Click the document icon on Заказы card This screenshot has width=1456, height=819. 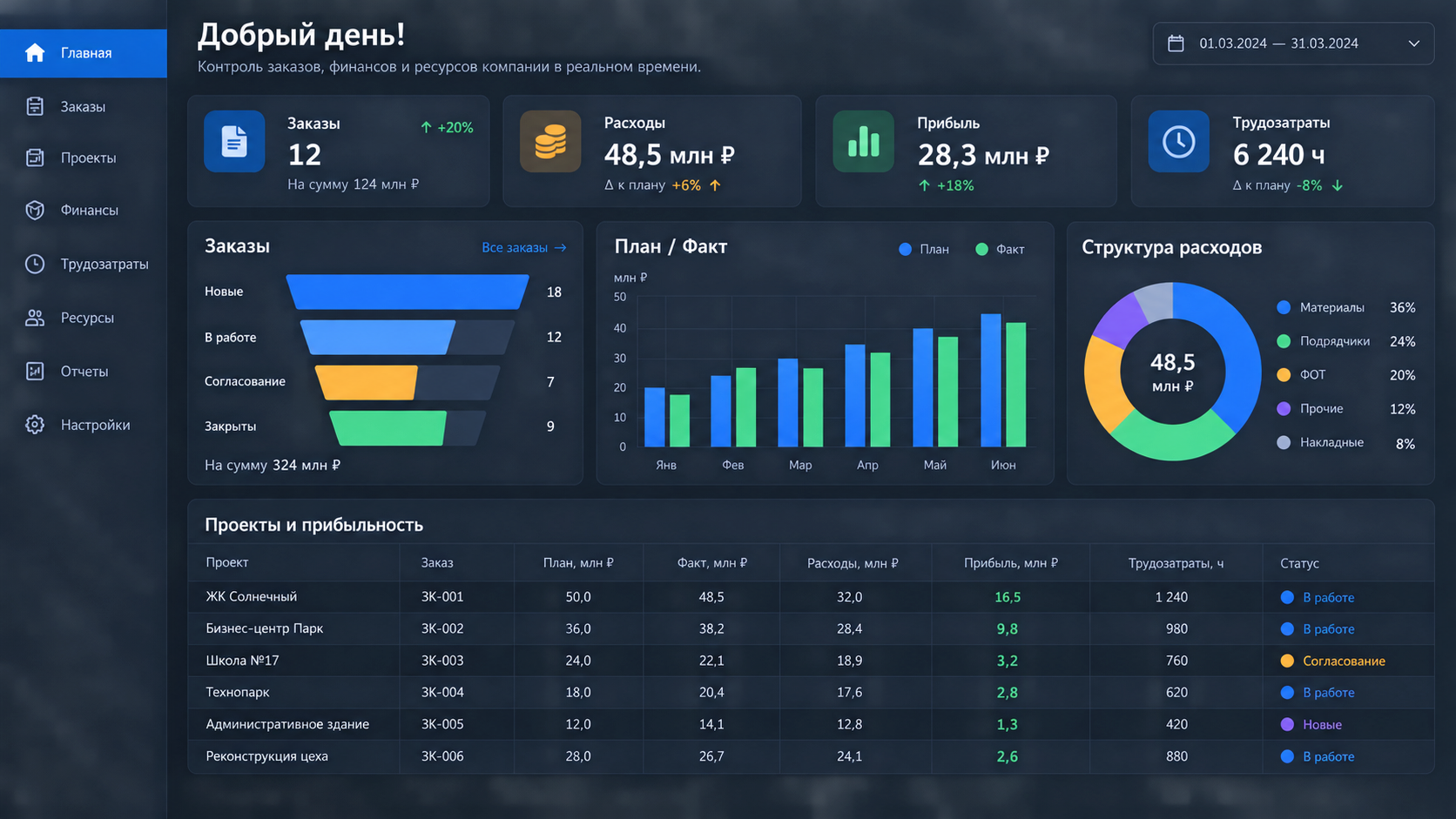(x=234, y=141)
